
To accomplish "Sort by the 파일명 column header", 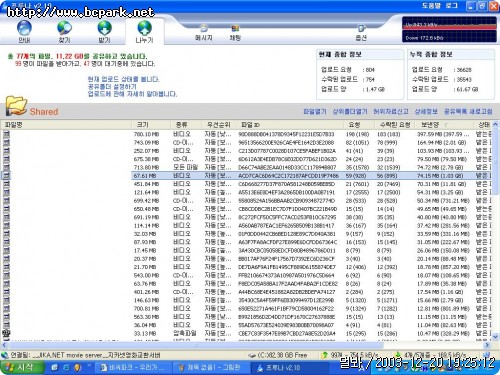I will coord(66,125).
